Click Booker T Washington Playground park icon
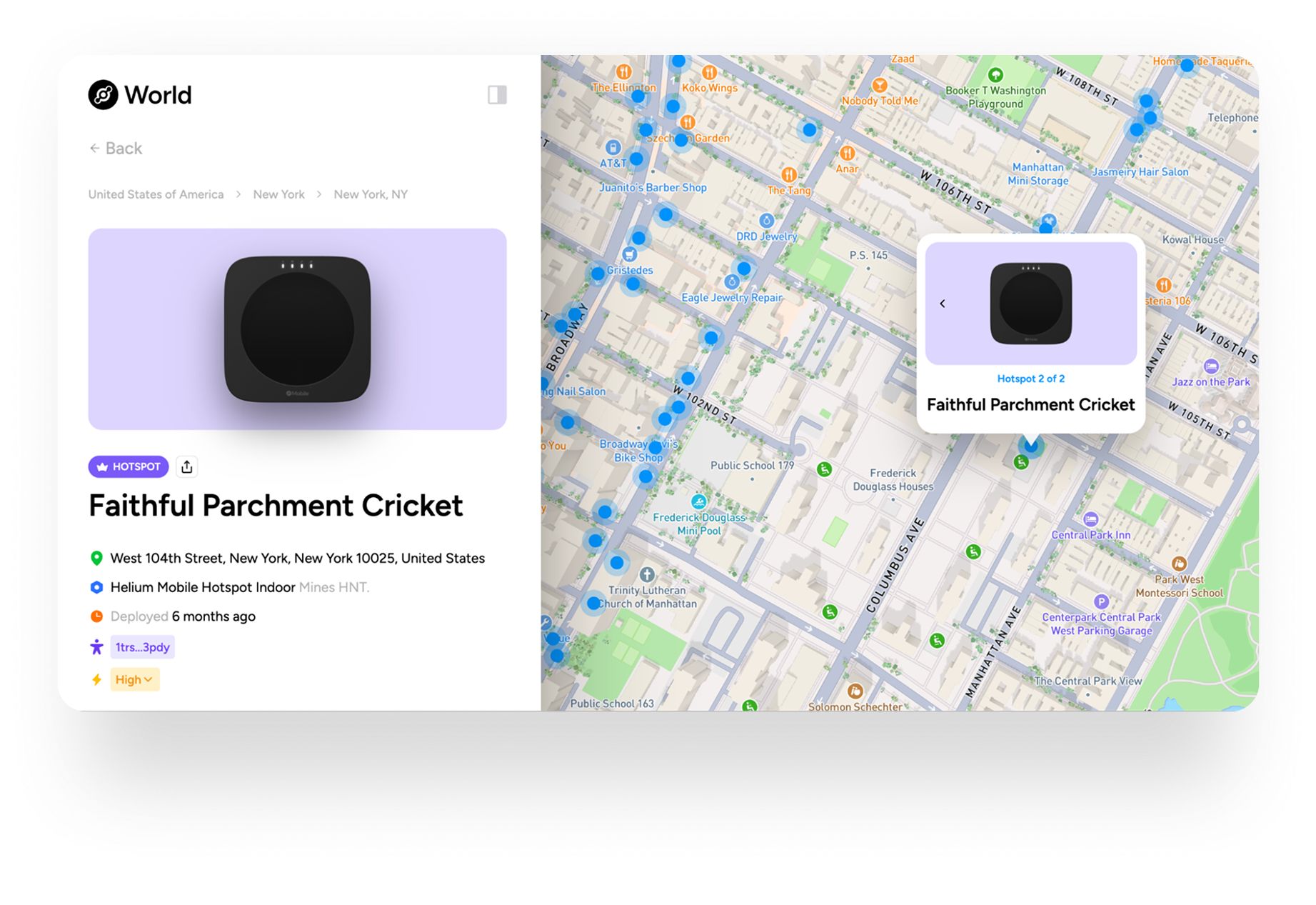 (x=995, y=75)
